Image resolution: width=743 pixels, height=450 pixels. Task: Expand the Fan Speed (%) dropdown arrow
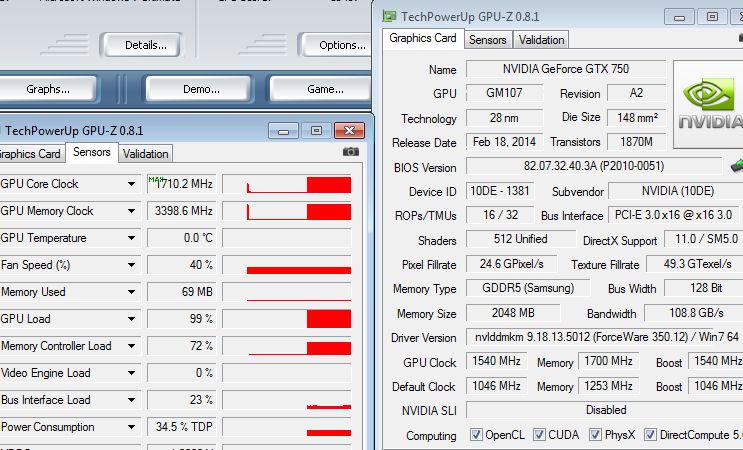[131, 265]
